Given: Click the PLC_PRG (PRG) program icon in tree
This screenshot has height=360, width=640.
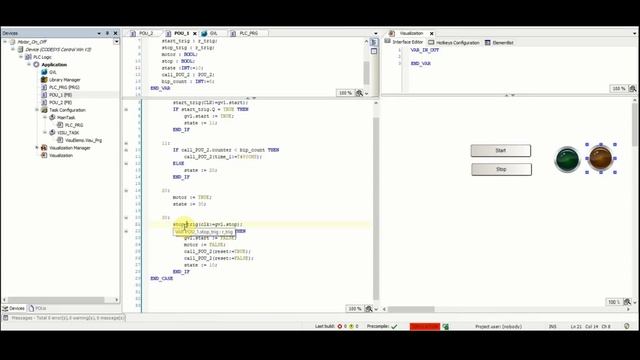Looking at the screenshot, I should point(44,87).
